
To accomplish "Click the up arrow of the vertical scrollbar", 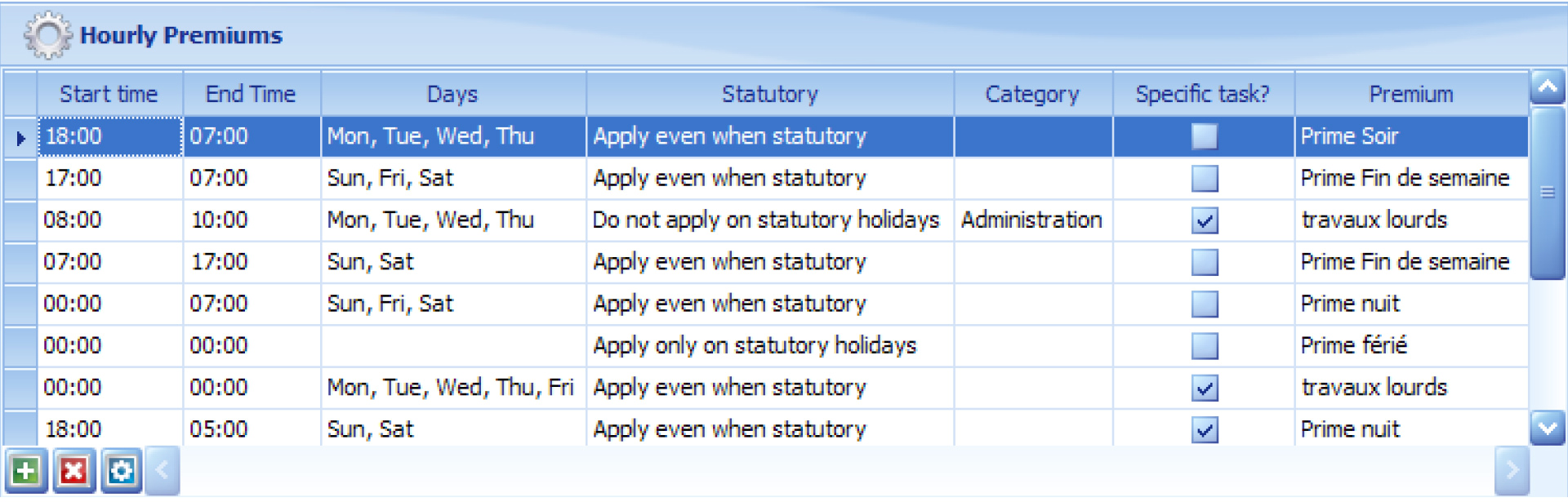I will pos(1548,87).
